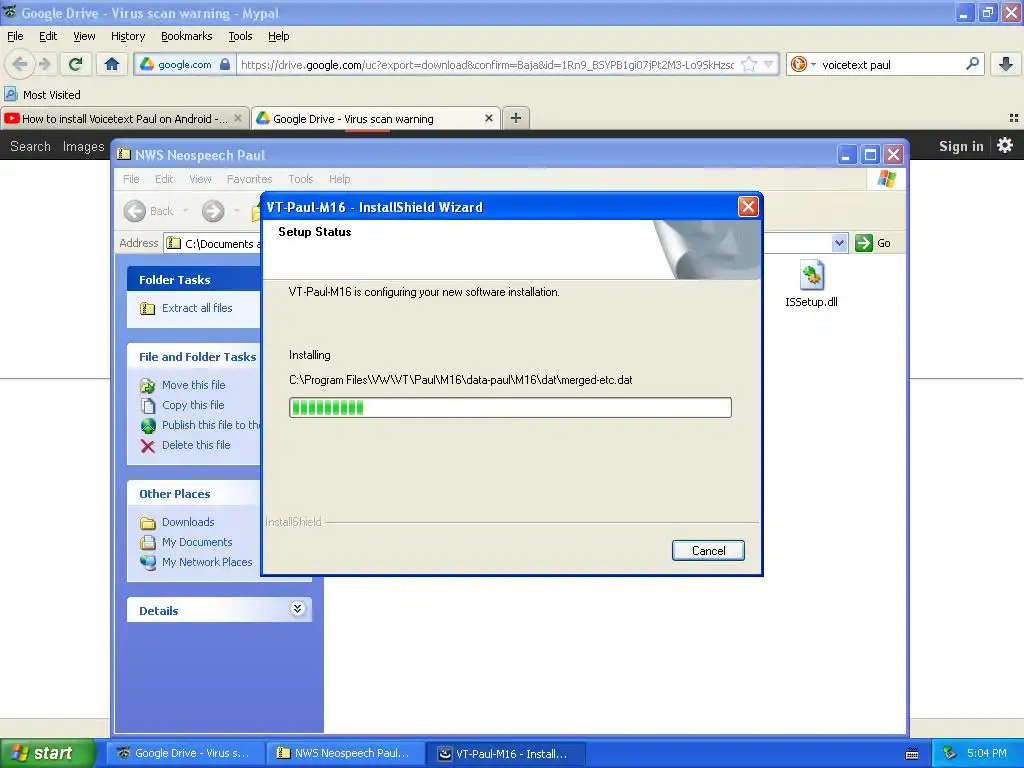Click the tab groups grid icon

click(1014, 118)
